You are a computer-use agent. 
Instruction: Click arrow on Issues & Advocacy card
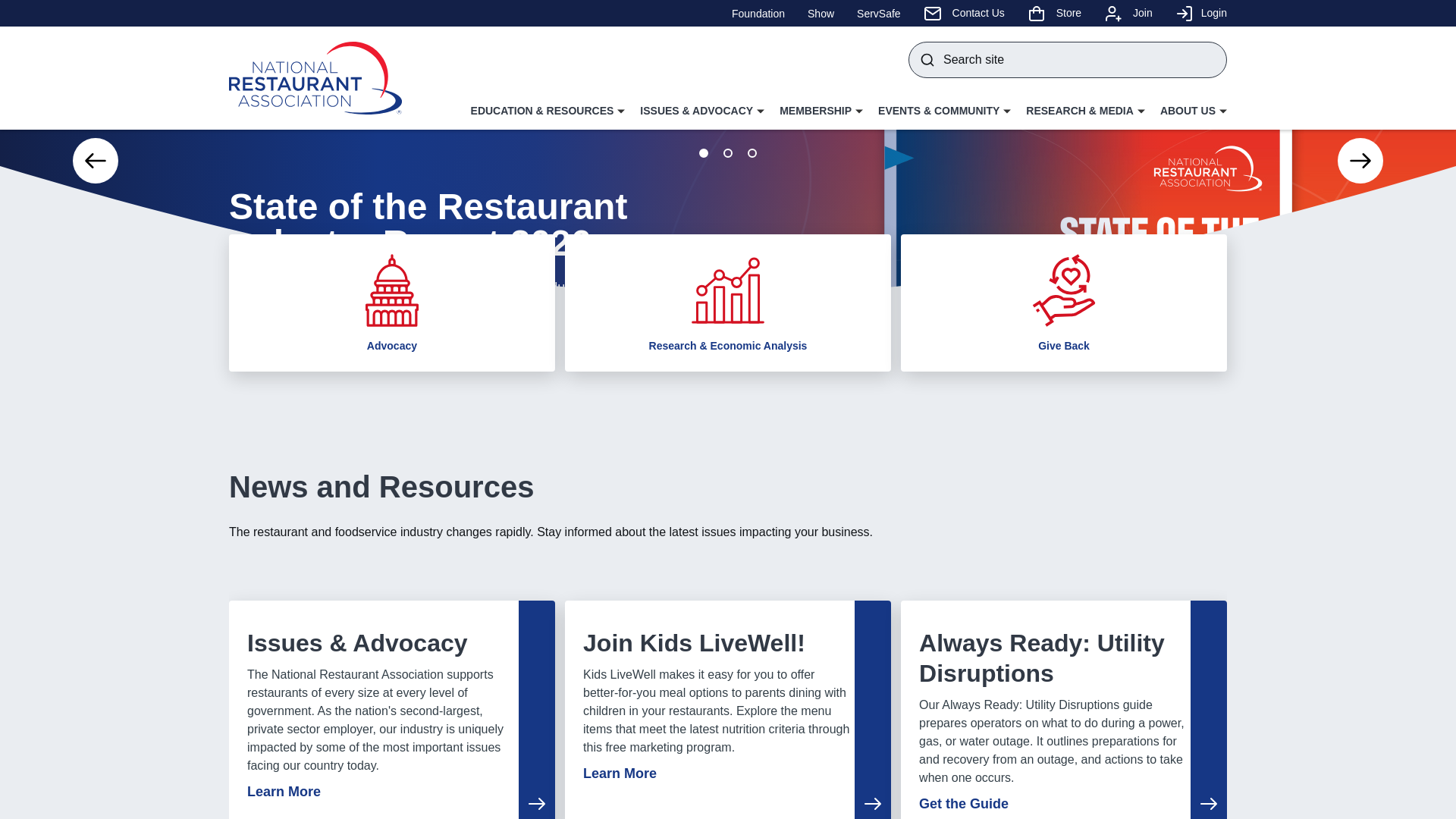[x=537, y=804]
